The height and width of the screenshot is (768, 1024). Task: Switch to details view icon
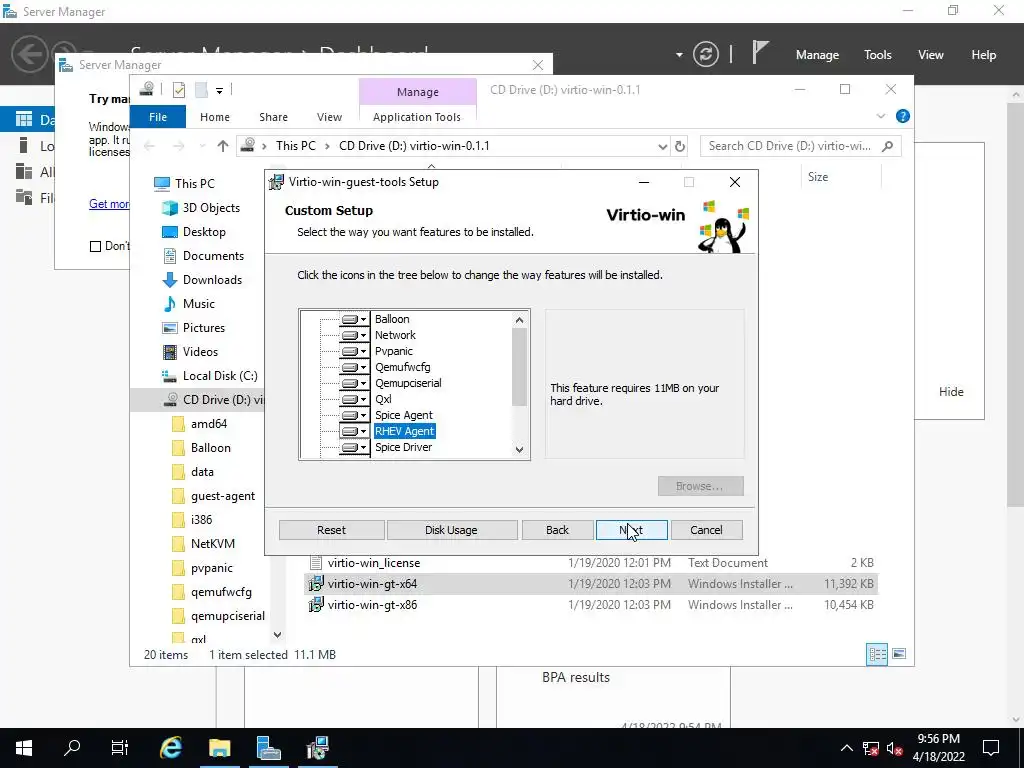click(877, 654)
